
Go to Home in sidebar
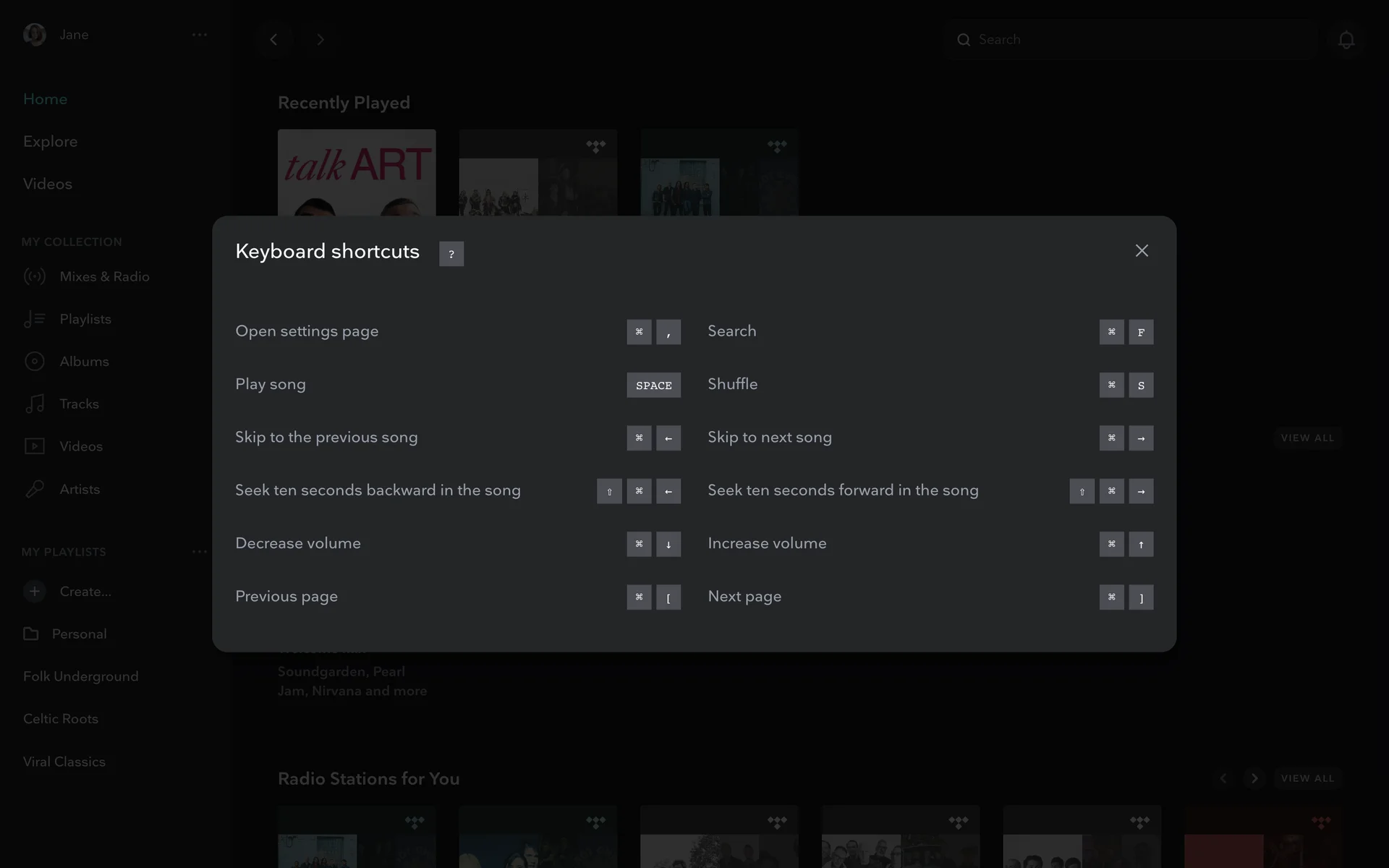pos(45,99)
